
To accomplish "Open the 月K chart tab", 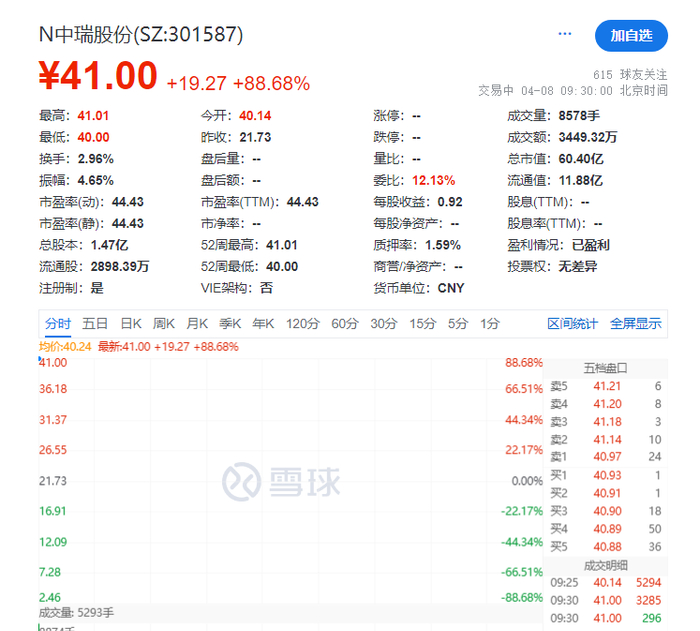I will (x=197, y=323).
